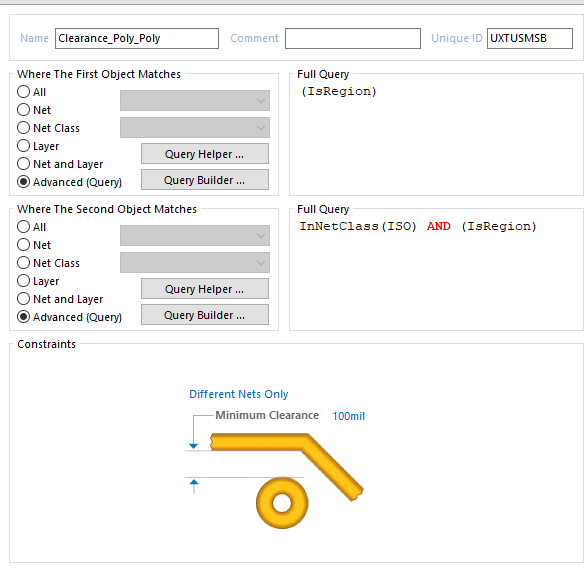Focus the empty Comment field

353,38
